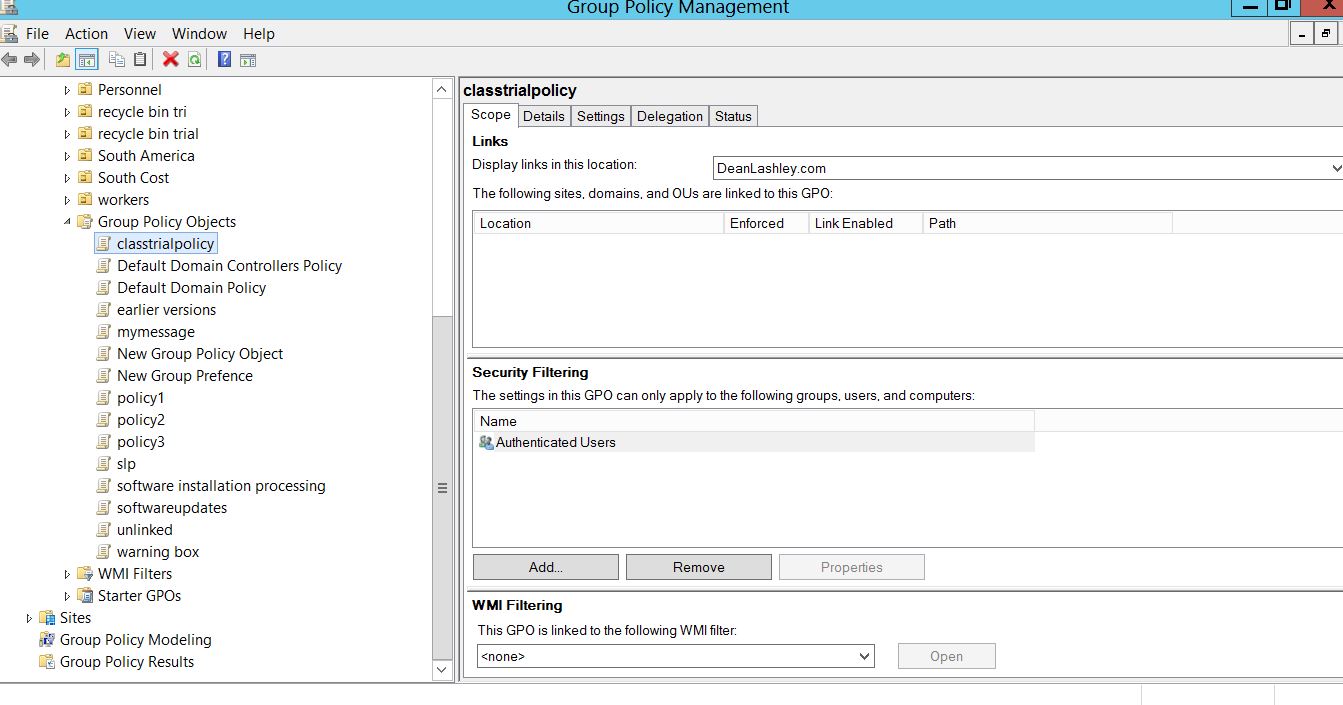Image resolution: width=1343 pixels, height=705 pixels.
Task: Click the Authenticated Users group icon
Action: 486,442
